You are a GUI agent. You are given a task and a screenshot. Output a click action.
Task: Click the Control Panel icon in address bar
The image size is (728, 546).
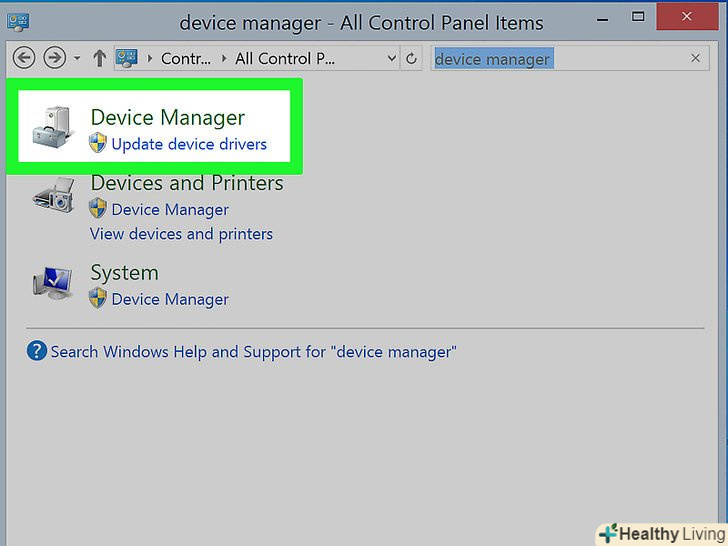(x=126, y=59)
